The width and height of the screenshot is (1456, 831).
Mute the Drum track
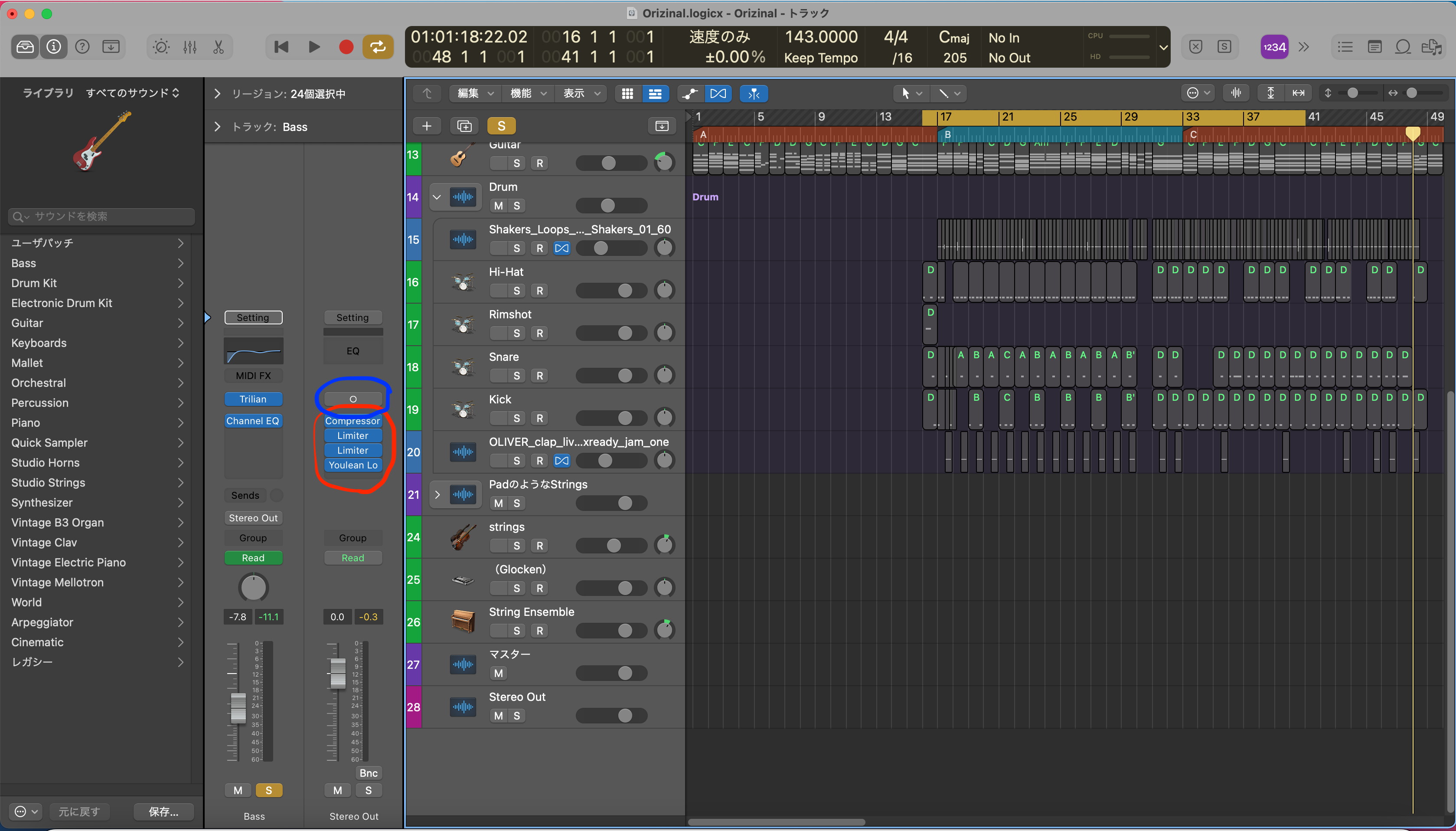[499, 206]
